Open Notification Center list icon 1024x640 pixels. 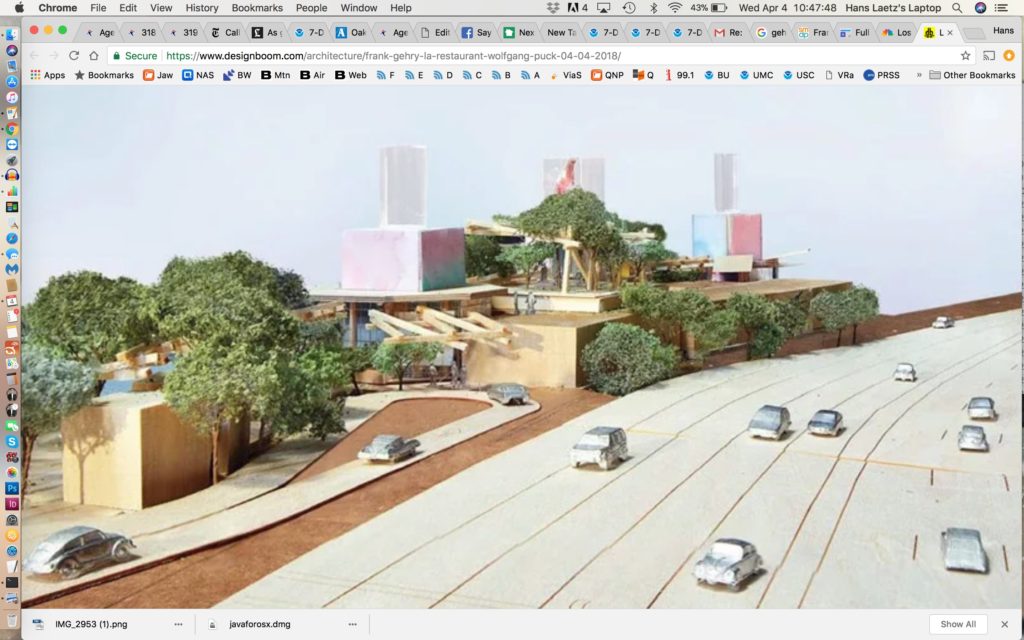1000,8
